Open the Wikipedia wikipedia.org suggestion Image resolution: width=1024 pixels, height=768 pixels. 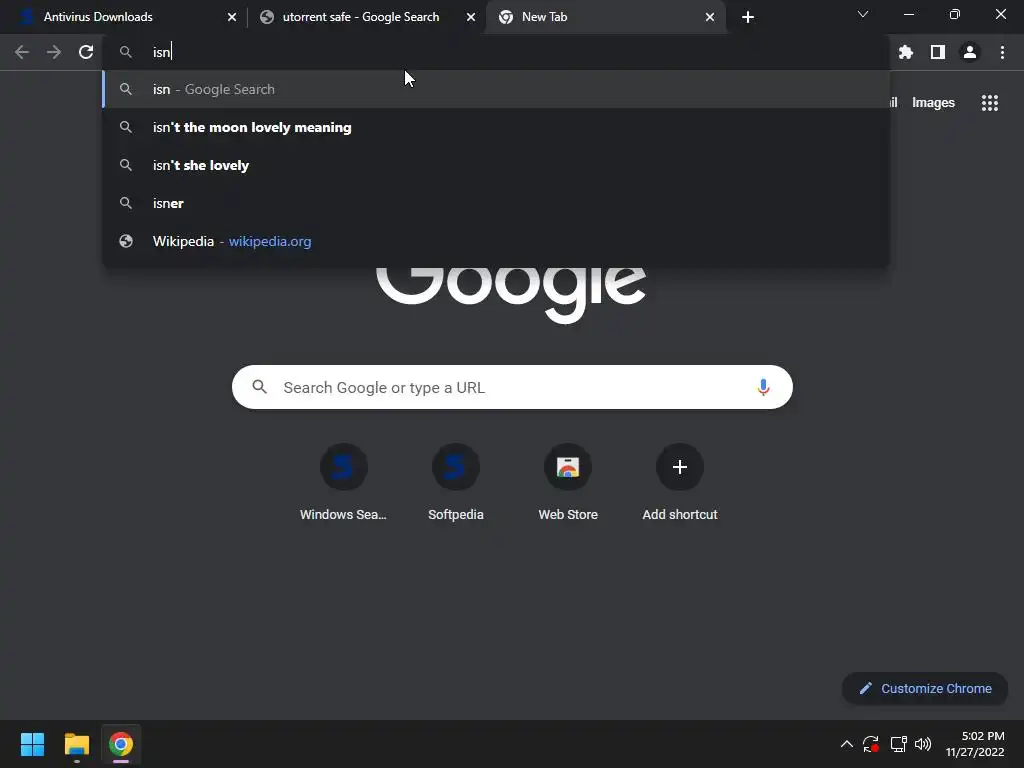point(496,241)
